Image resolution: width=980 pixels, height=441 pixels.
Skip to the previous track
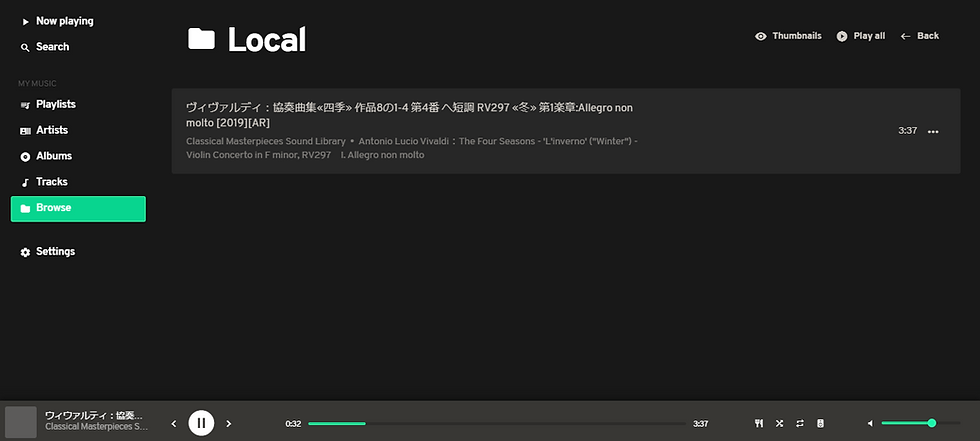pyautogui.click(x=174, y=424)
